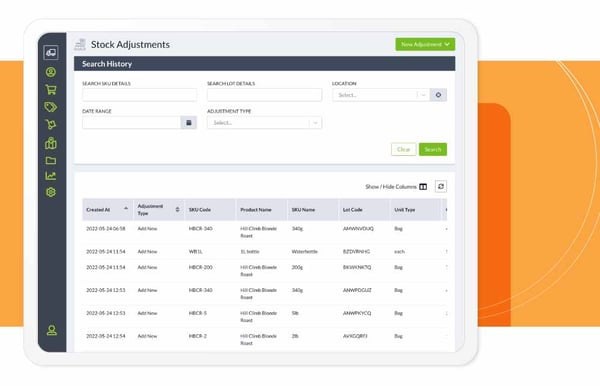
Task: Open the hand trolley sidebar icon
Action: coord(51,125)
